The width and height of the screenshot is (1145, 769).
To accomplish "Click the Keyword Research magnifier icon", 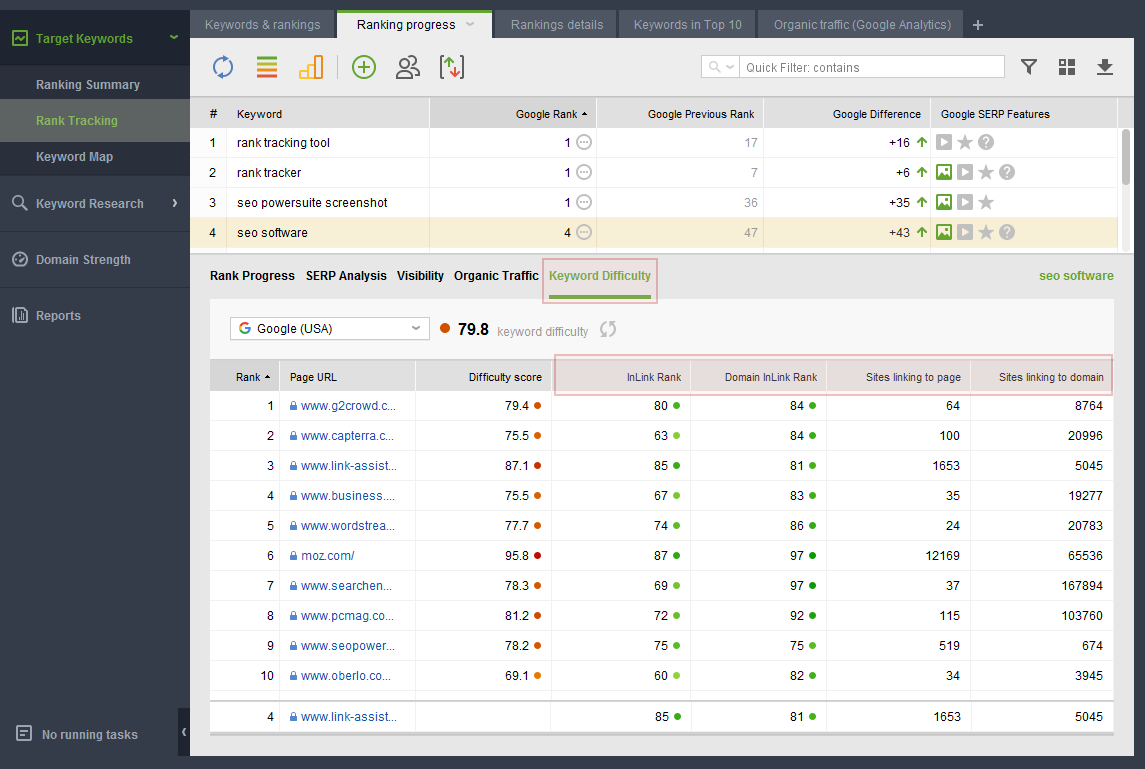I will coord(20,203).
